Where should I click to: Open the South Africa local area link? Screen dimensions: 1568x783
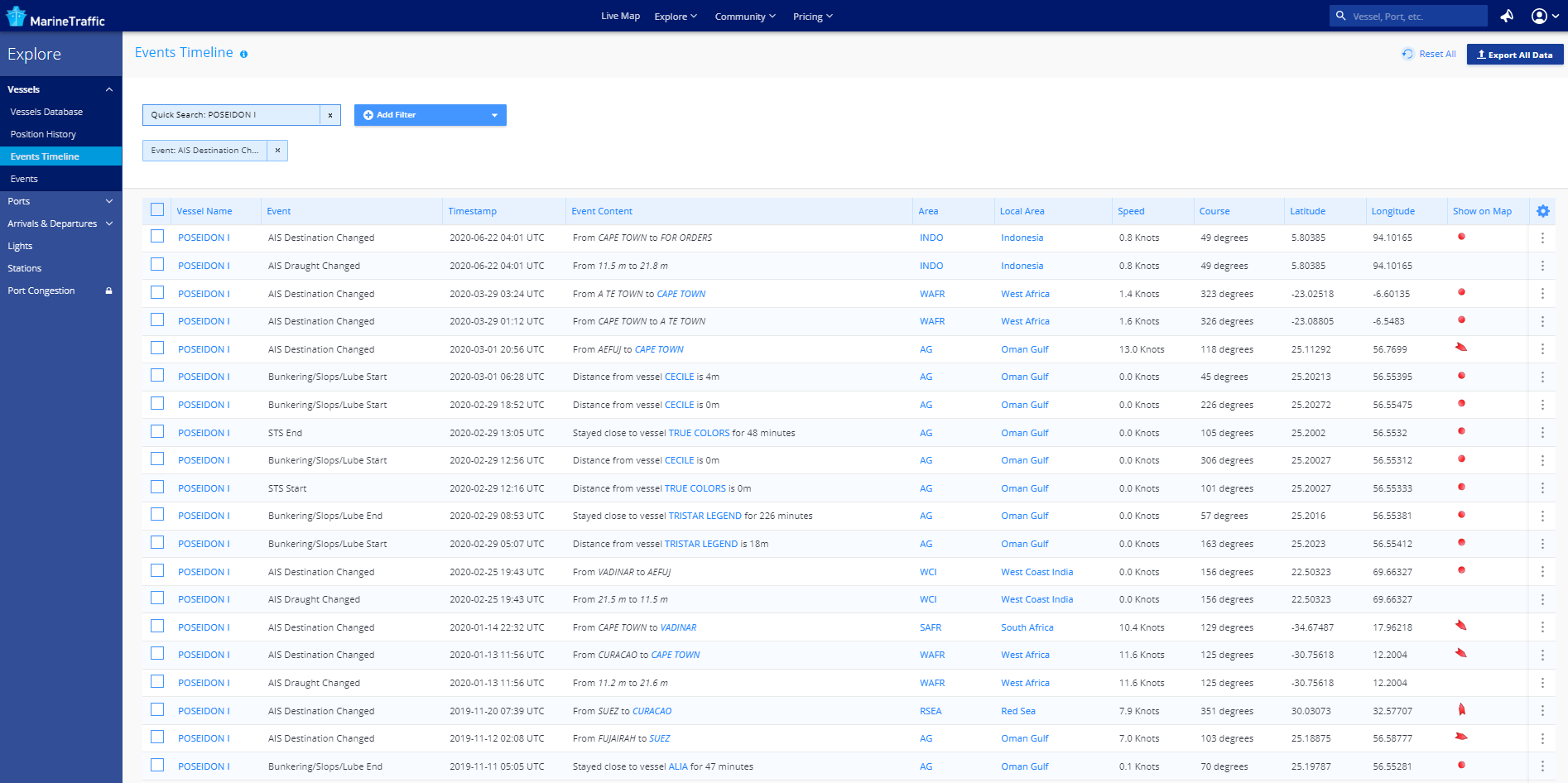pos(1027,627)
